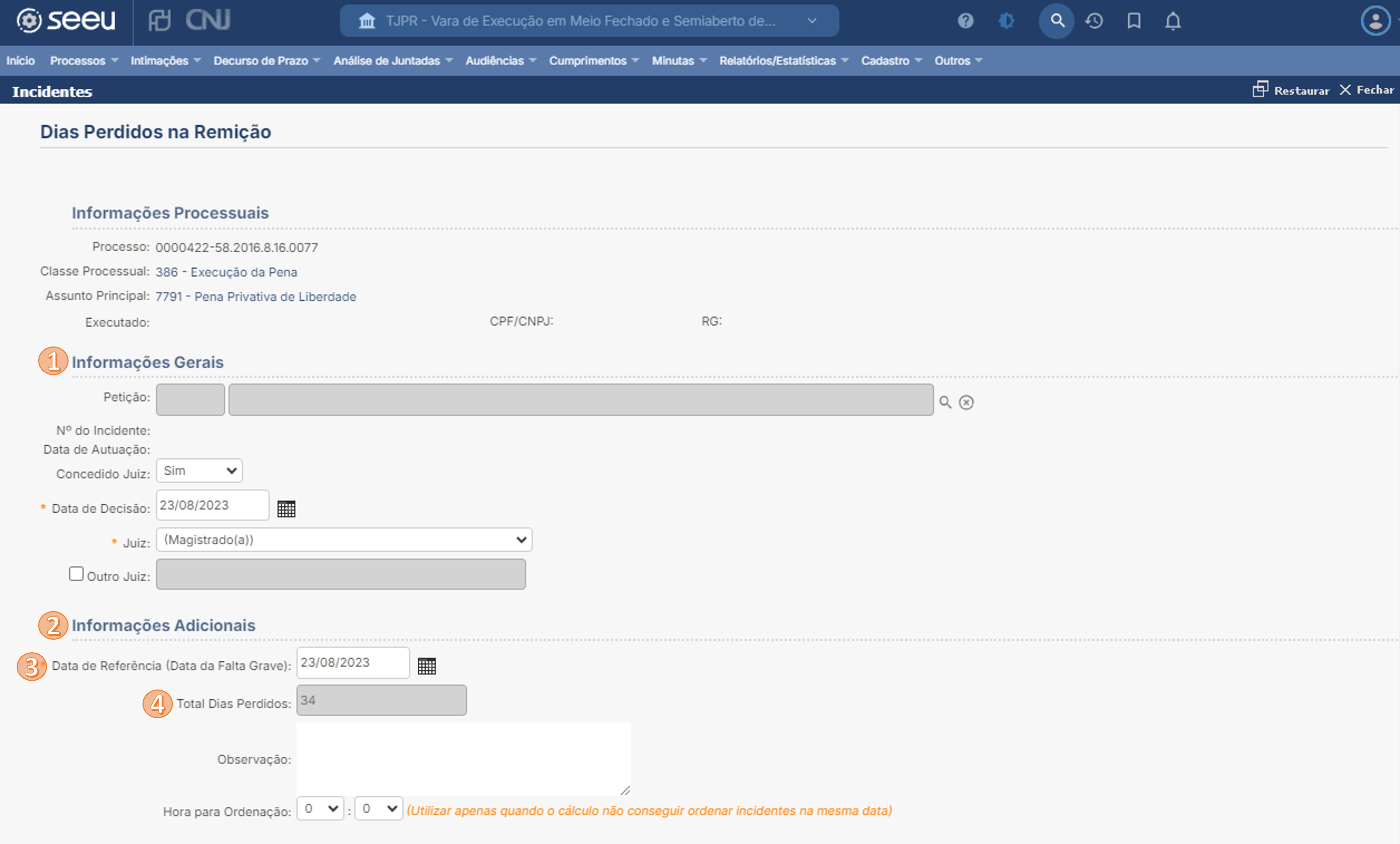Open the notifications bell
Screen dimensions: 1400x844
click(1173, 21)
